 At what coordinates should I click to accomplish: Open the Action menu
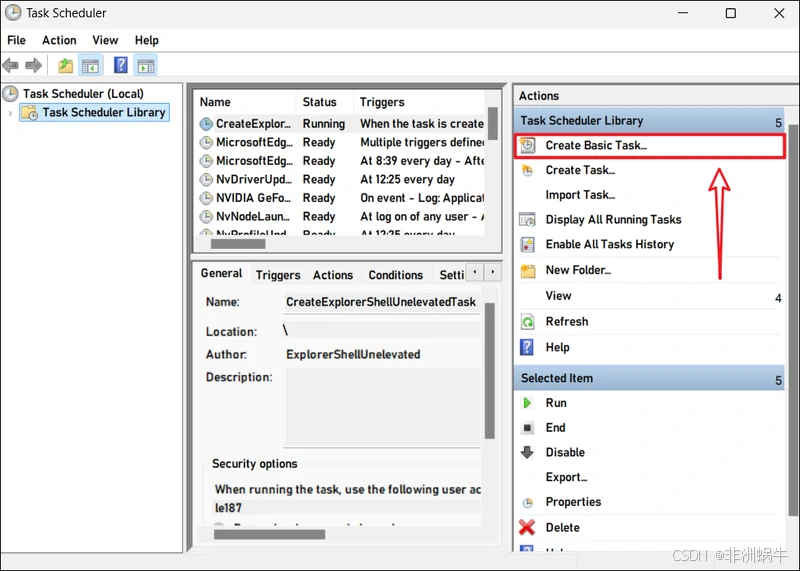pos(59,40)
